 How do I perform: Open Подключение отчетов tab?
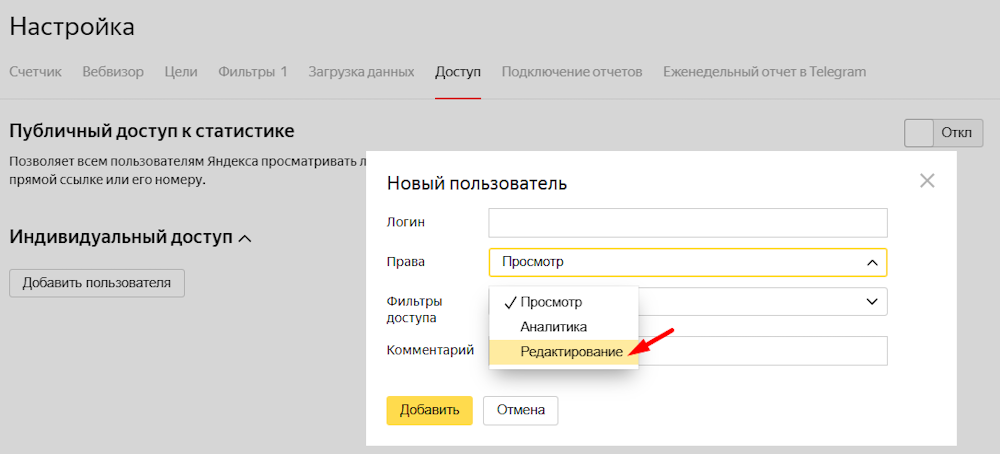(572, 72)
